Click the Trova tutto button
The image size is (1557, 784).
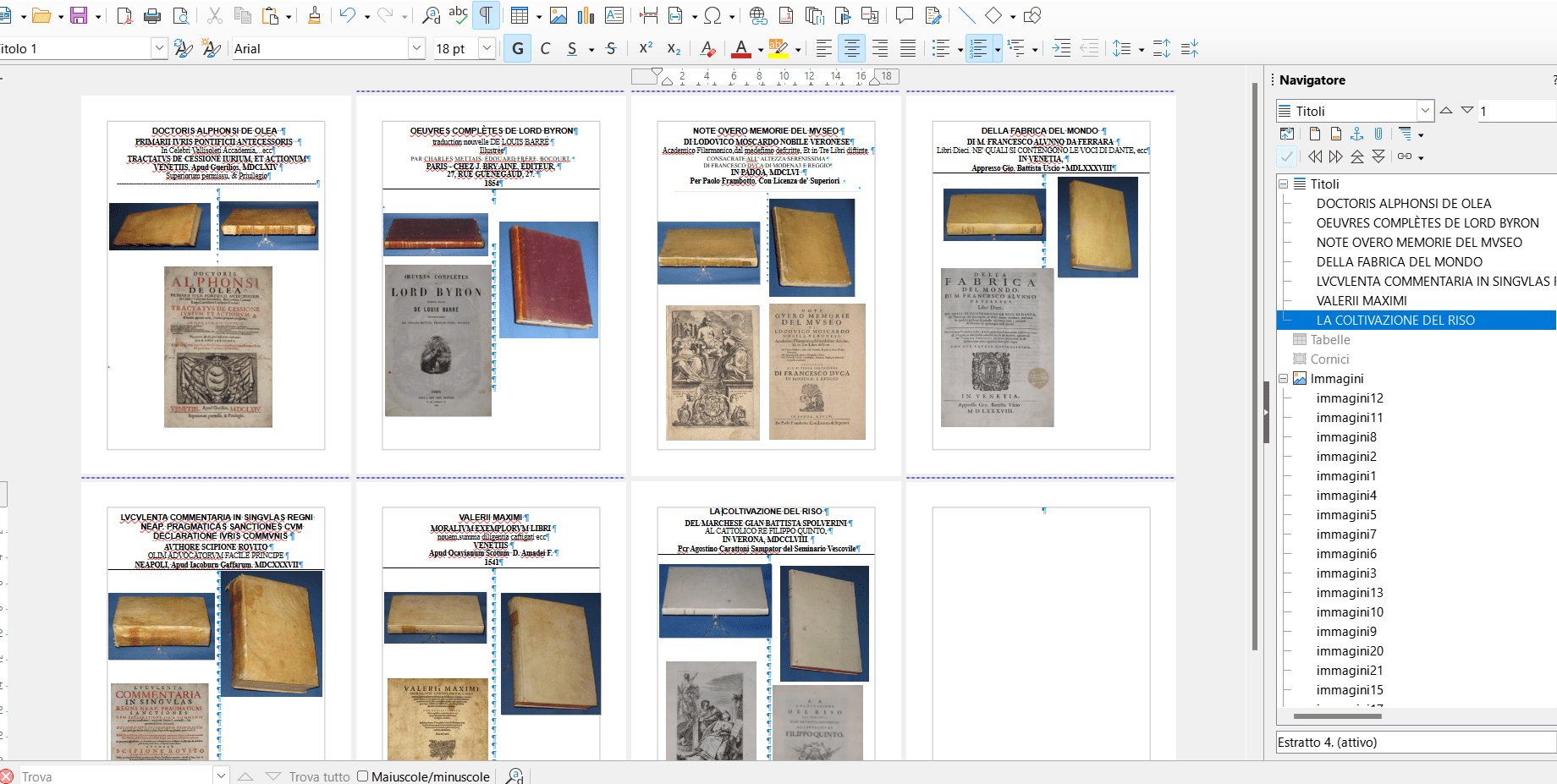pos(319,776)
